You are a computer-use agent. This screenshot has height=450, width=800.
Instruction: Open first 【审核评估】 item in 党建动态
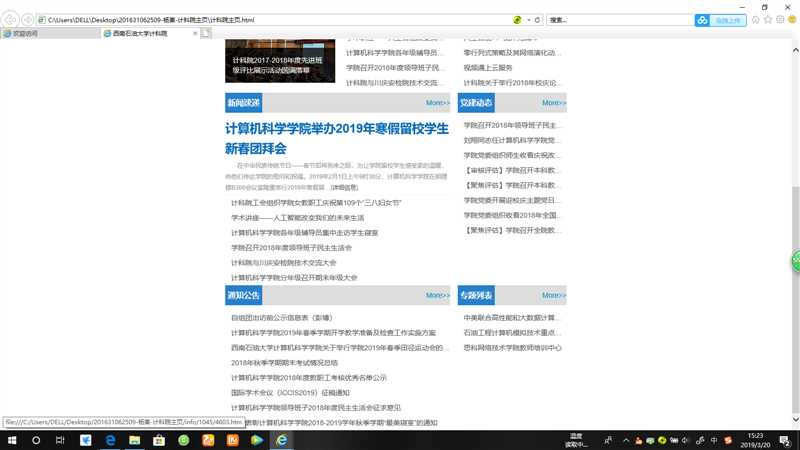[512, 170]
